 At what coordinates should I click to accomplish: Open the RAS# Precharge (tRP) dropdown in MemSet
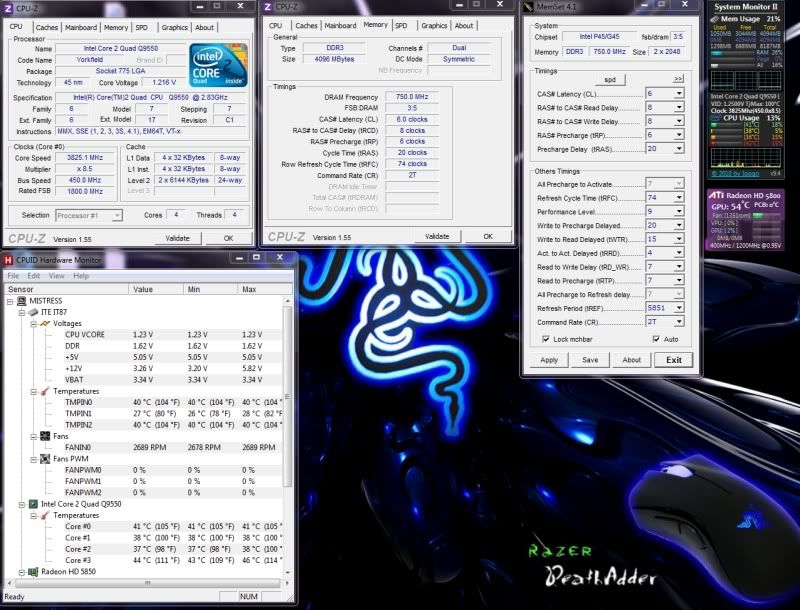(679, 135)
